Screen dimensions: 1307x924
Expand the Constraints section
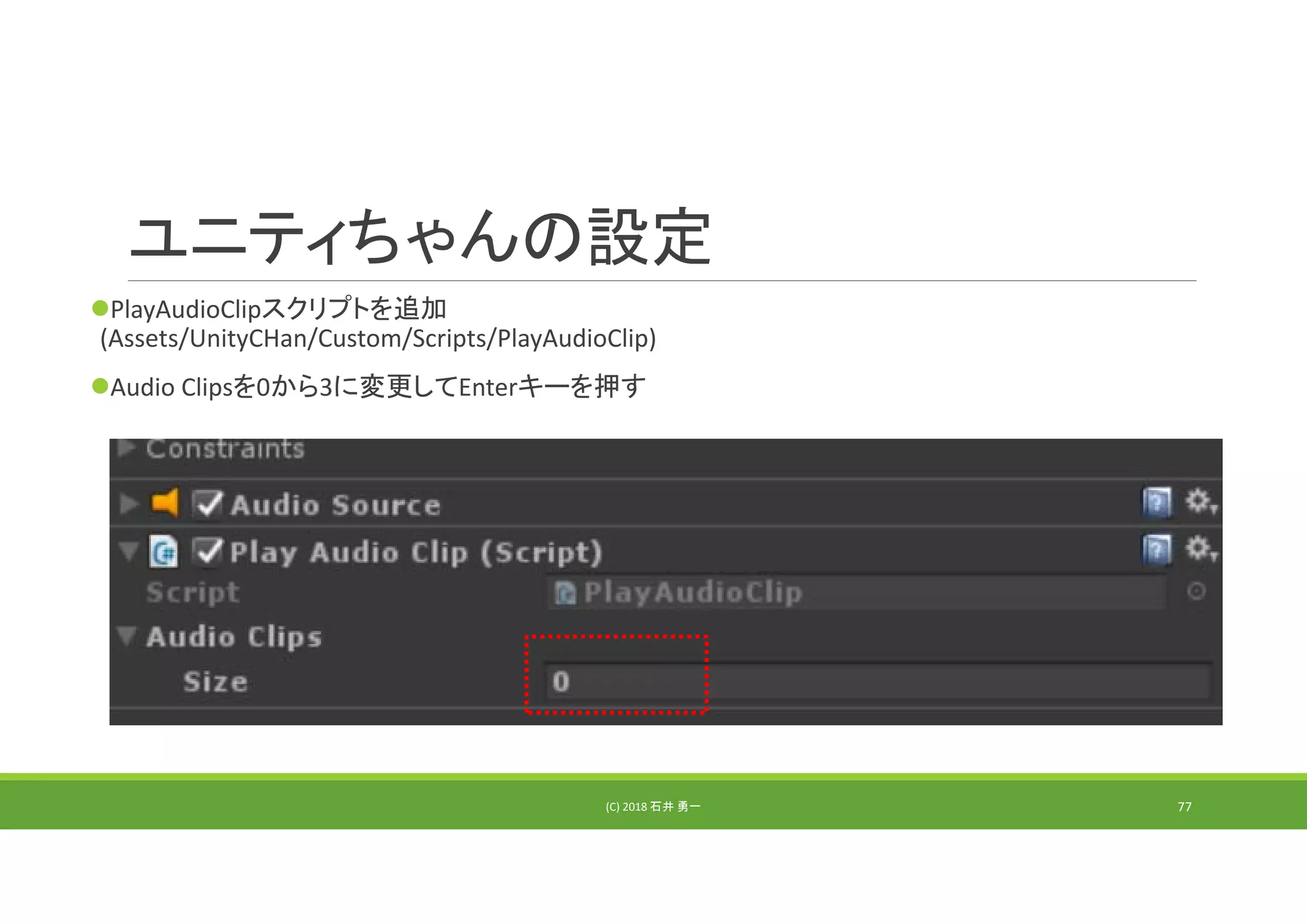(x=126, y=447)
